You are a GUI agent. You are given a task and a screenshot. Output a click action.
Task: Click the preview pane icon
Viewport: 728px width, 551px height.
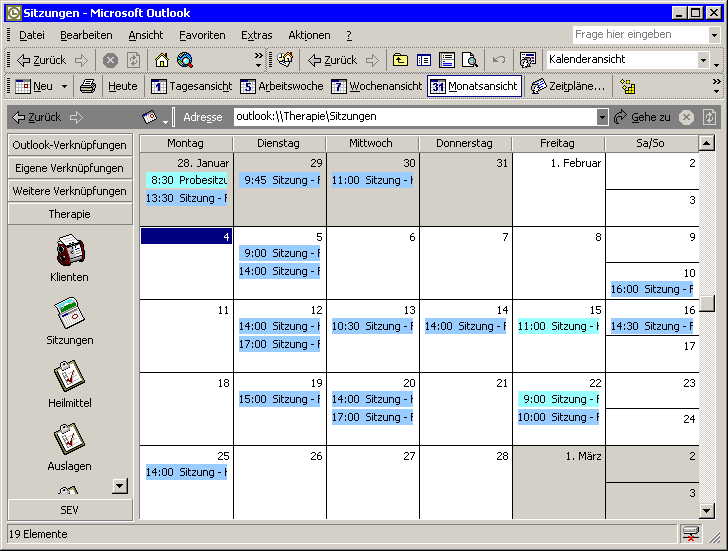[447, 60]
